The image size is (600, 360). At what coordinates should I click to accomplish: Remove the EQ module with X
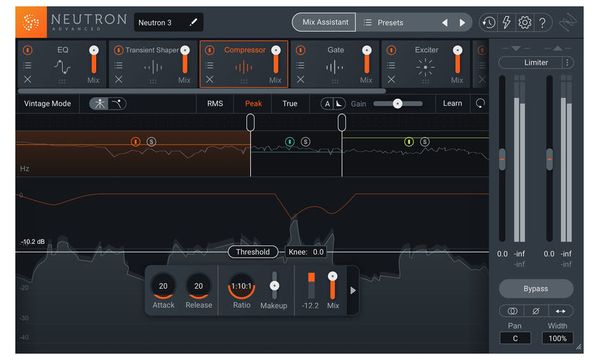[28, 80]
